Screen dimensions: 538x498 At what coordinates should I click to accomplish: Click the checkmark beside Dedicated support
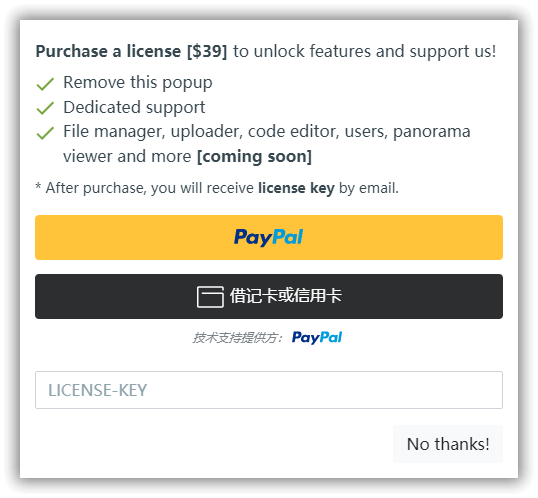point(45,108)
